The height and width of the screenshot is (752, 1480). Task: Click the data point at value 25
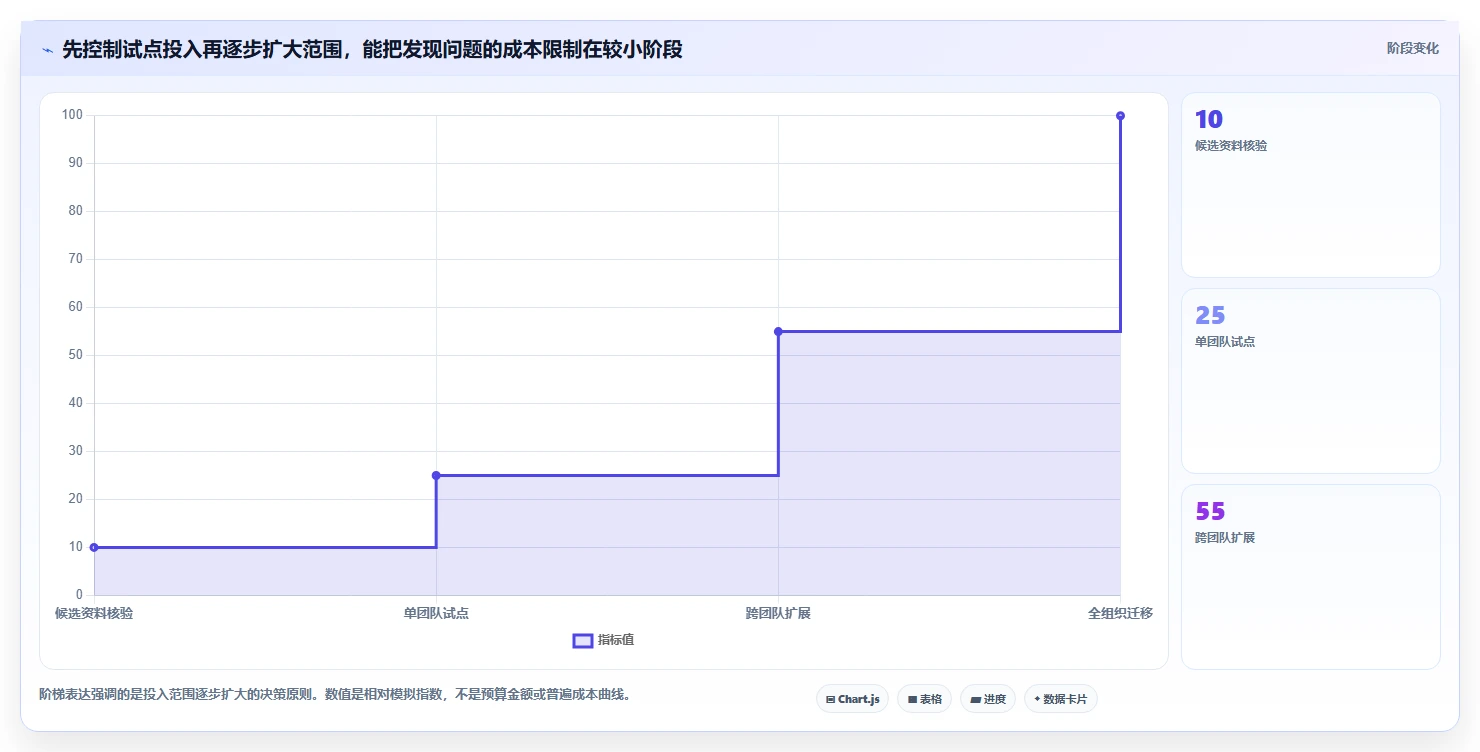(436, 475)
